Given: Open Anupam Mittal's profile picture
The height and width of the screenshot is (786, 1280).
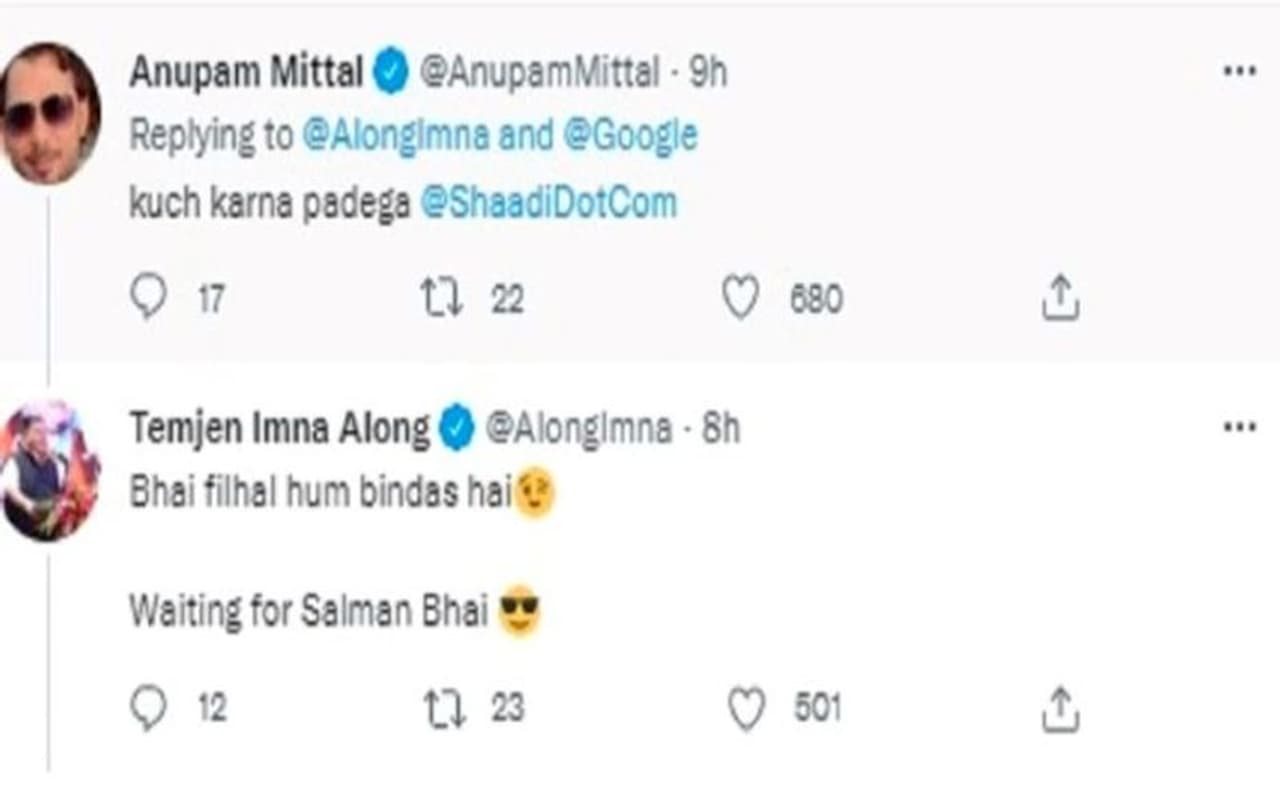Looking at the screenshot, I should 48,113.
